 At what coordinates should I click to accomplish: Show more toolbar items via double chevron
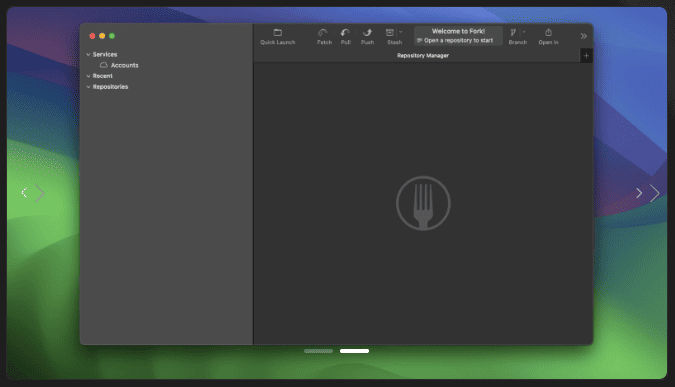[x=583, y=36]
